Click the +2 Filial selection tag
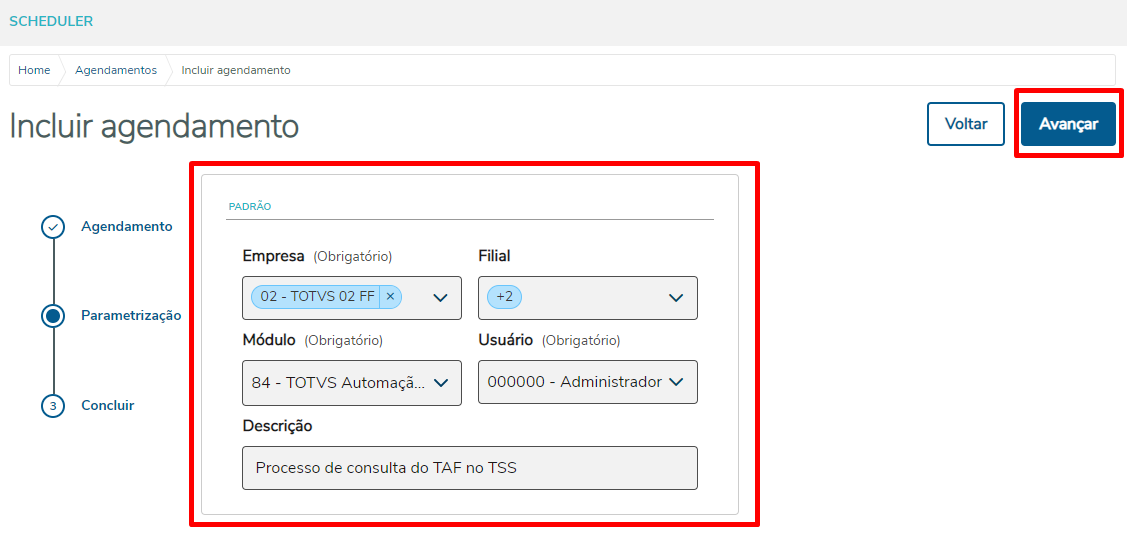 tap(505, 297)
